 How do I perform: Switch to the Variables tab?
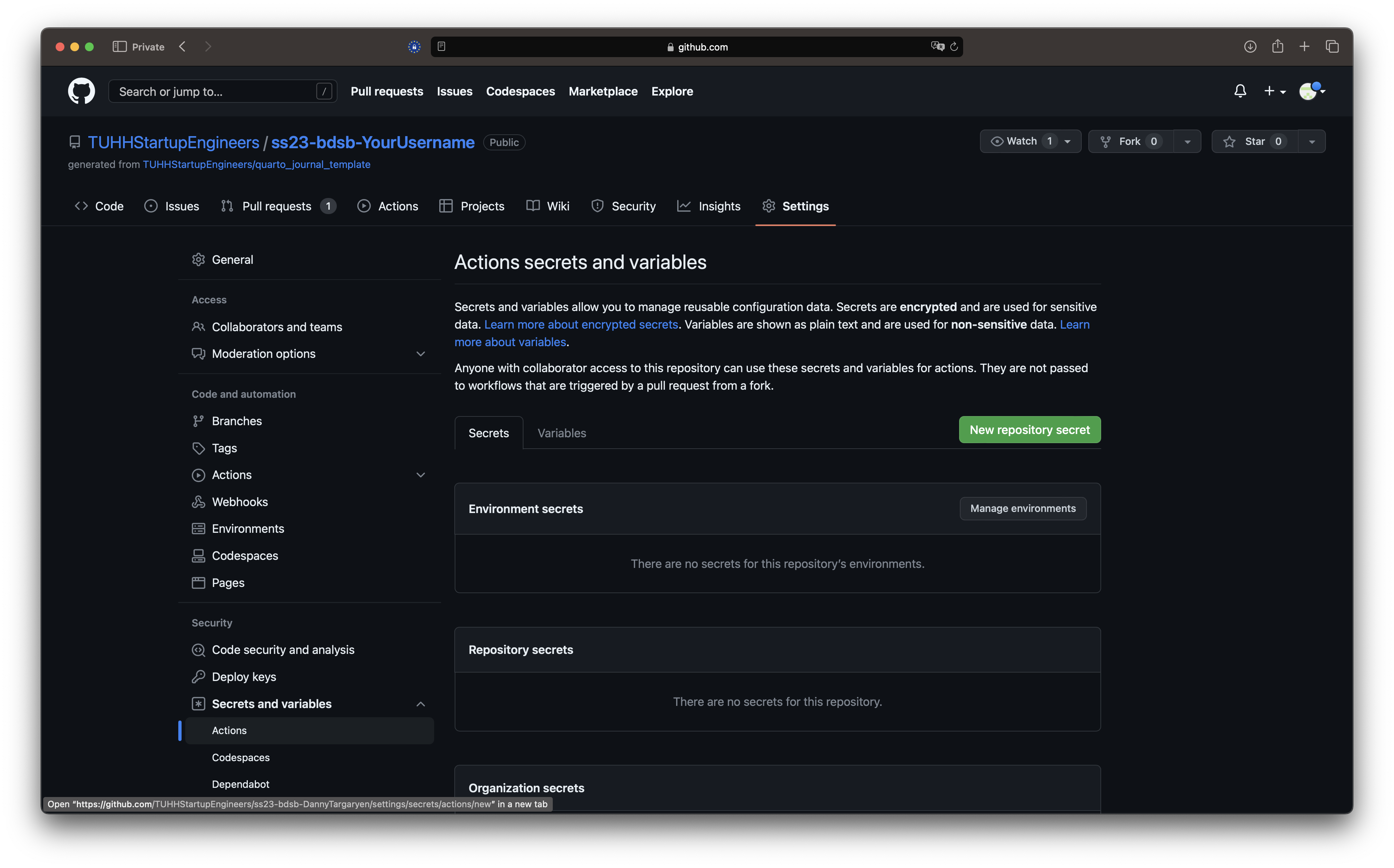pyautogui.click(x=562, y=433)
